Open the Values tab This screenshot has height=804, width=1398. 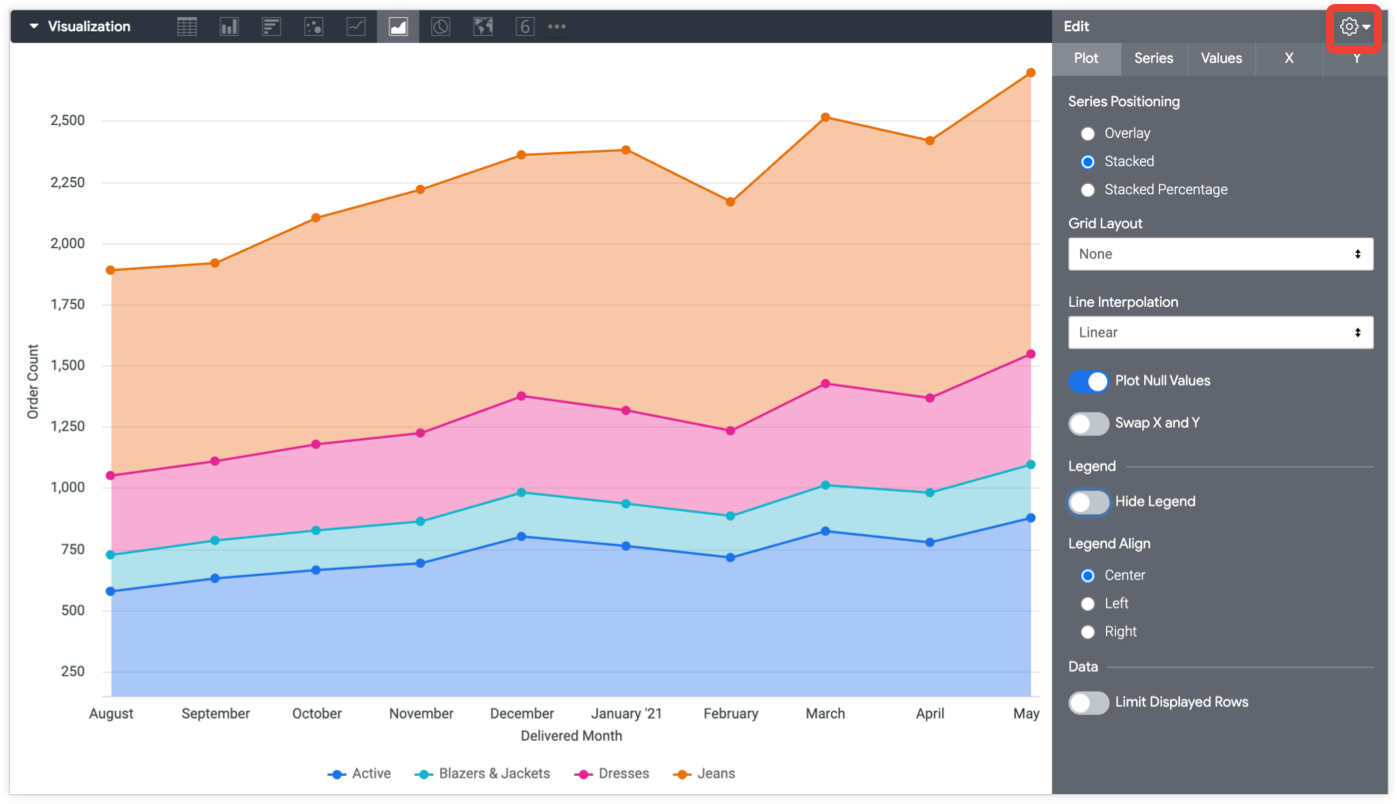point(1221,59)
